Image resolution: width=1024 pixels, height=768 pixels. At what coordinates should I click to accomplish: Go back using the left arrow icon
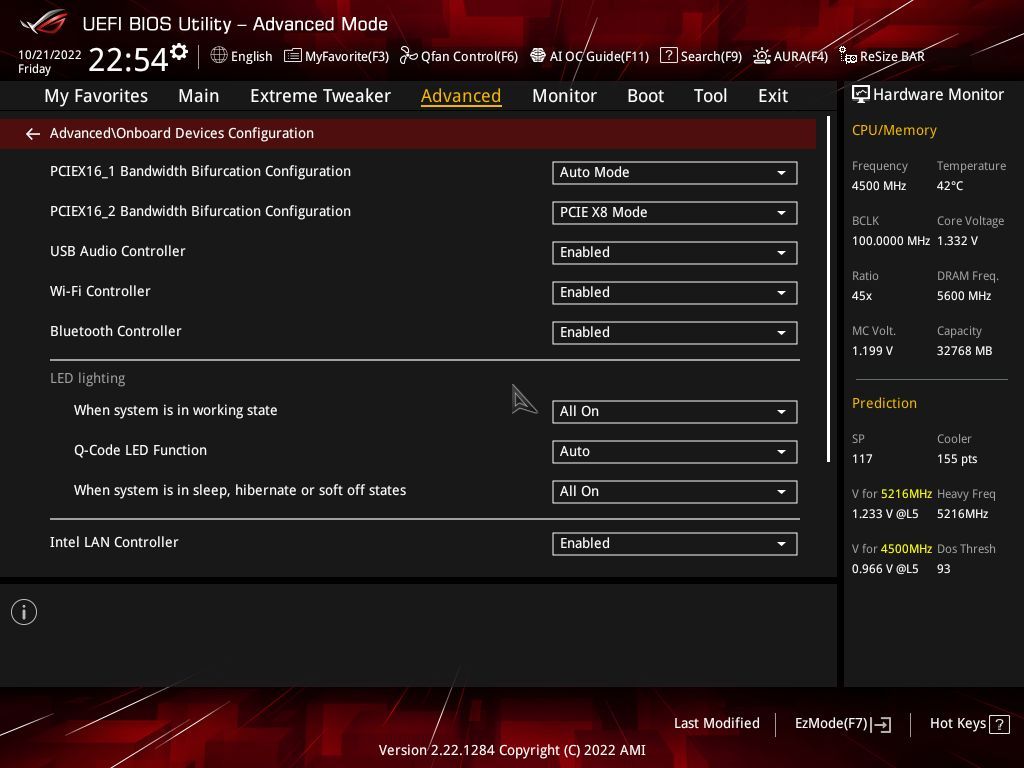[x=33, y=134]
